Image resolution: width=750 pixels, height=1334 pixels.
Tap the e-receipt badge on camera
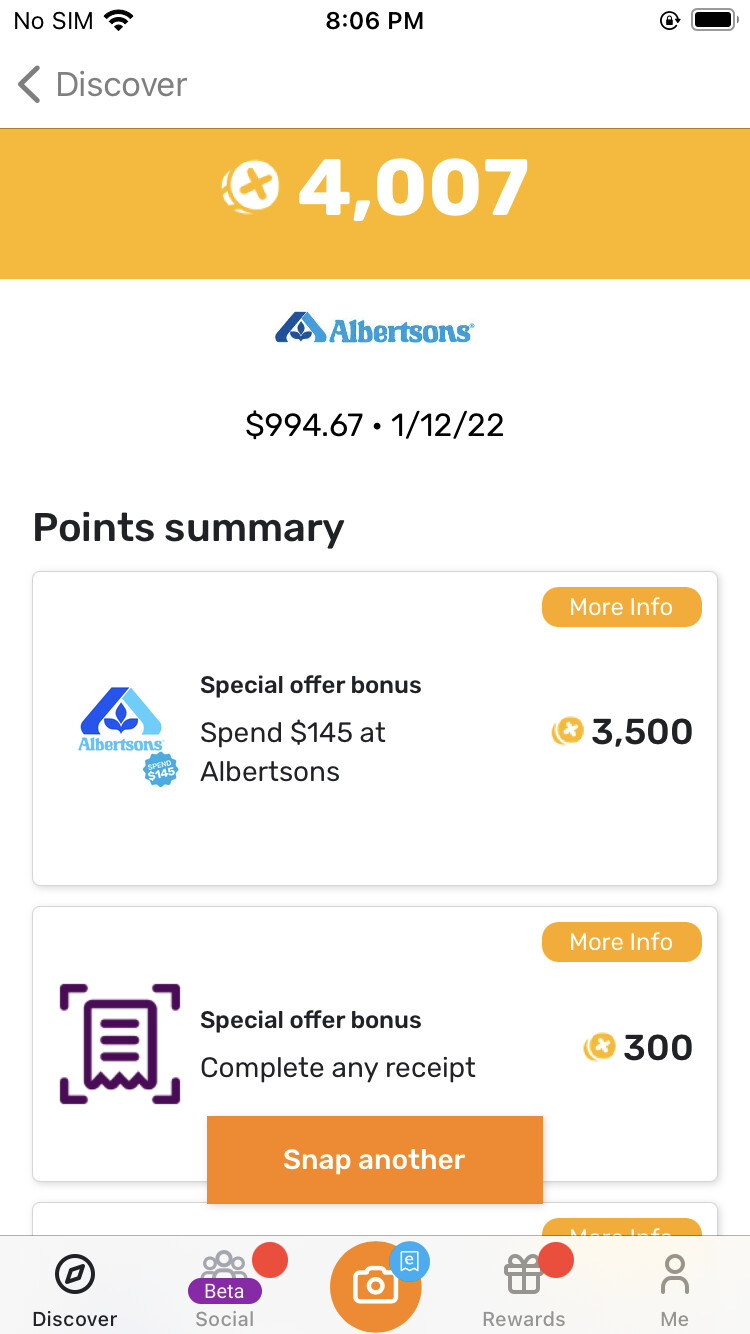(x=409, y=1261)
